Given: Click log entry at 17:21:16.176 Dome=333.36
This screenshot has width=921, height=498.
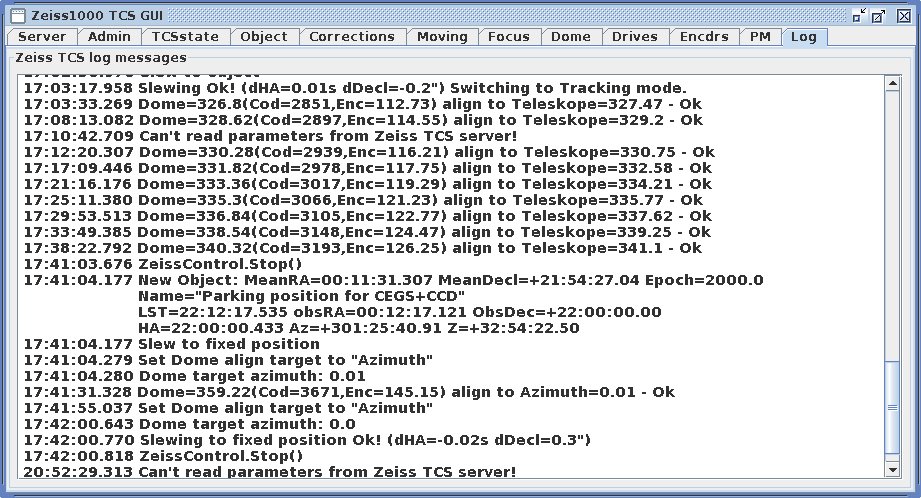Looking at the screenshot, I should [x=368, y=184].
